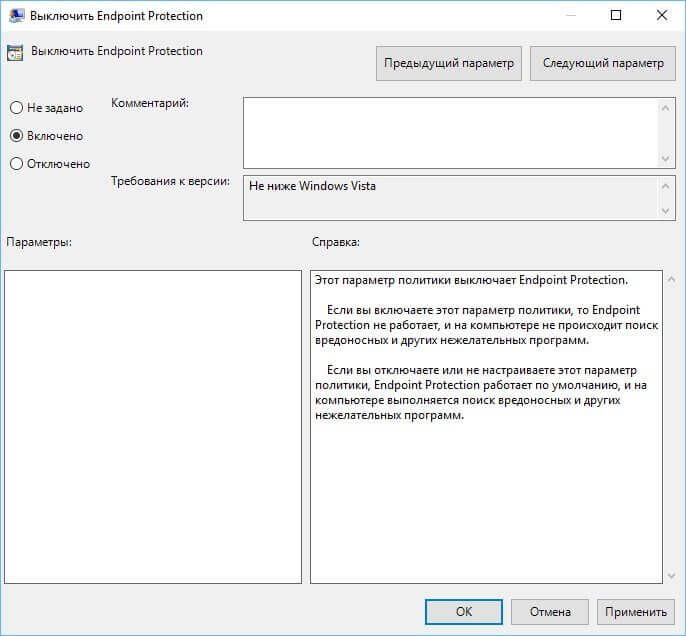686x636 pixels.
Task: Click the 'Если вы отключаете' help paragraph
Action: point(481,393)
